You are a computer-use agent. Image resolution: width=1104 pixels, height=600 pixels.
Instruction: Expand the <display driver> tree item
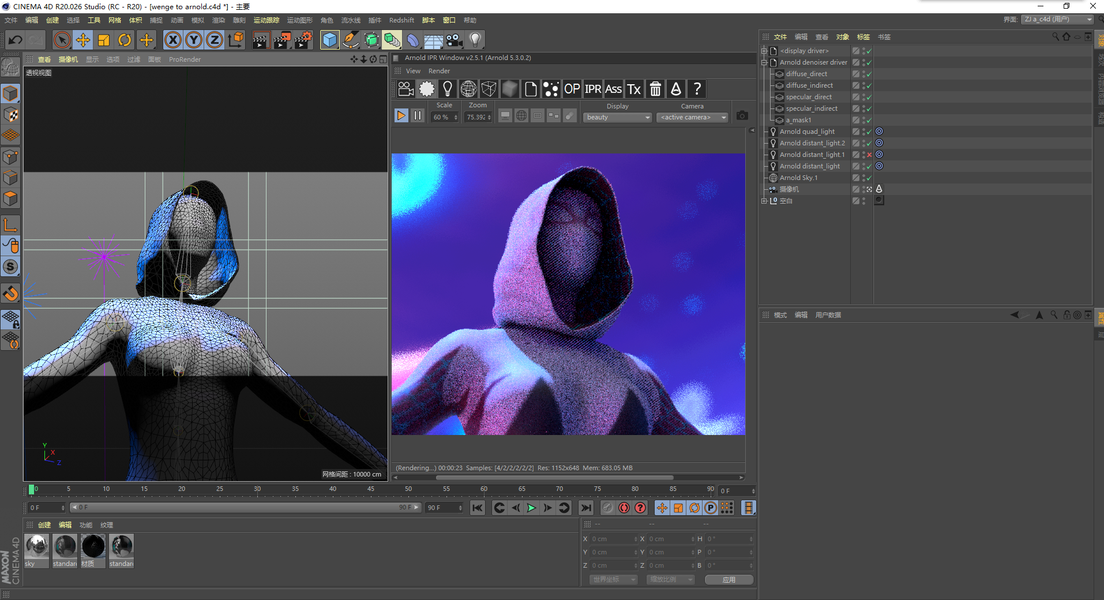pyautogui.click(x=764, y=51)
